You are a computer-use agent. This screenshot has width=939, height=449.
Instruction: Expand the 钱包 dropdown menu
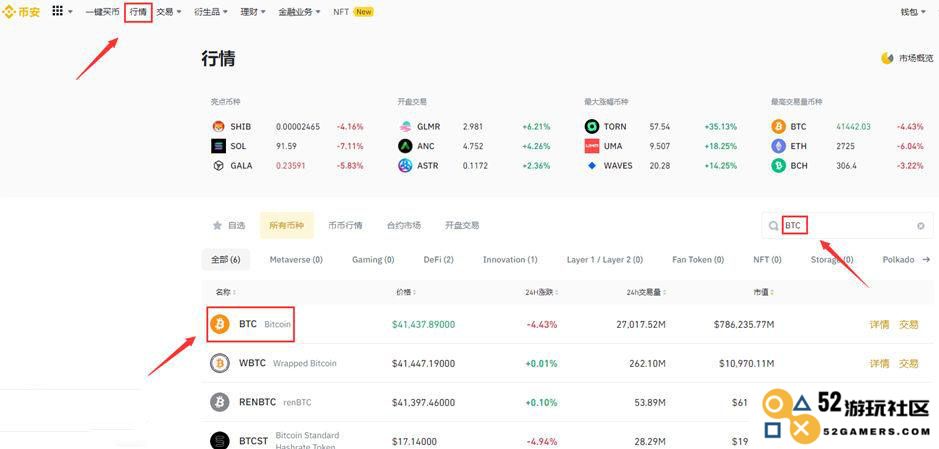point(912,11)
